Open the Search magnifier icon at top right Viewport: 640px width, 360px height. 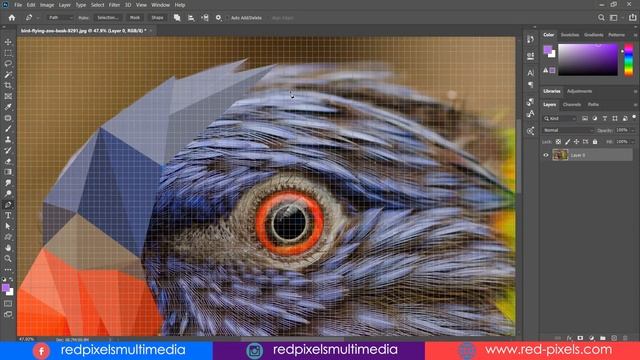coord(601,18)
